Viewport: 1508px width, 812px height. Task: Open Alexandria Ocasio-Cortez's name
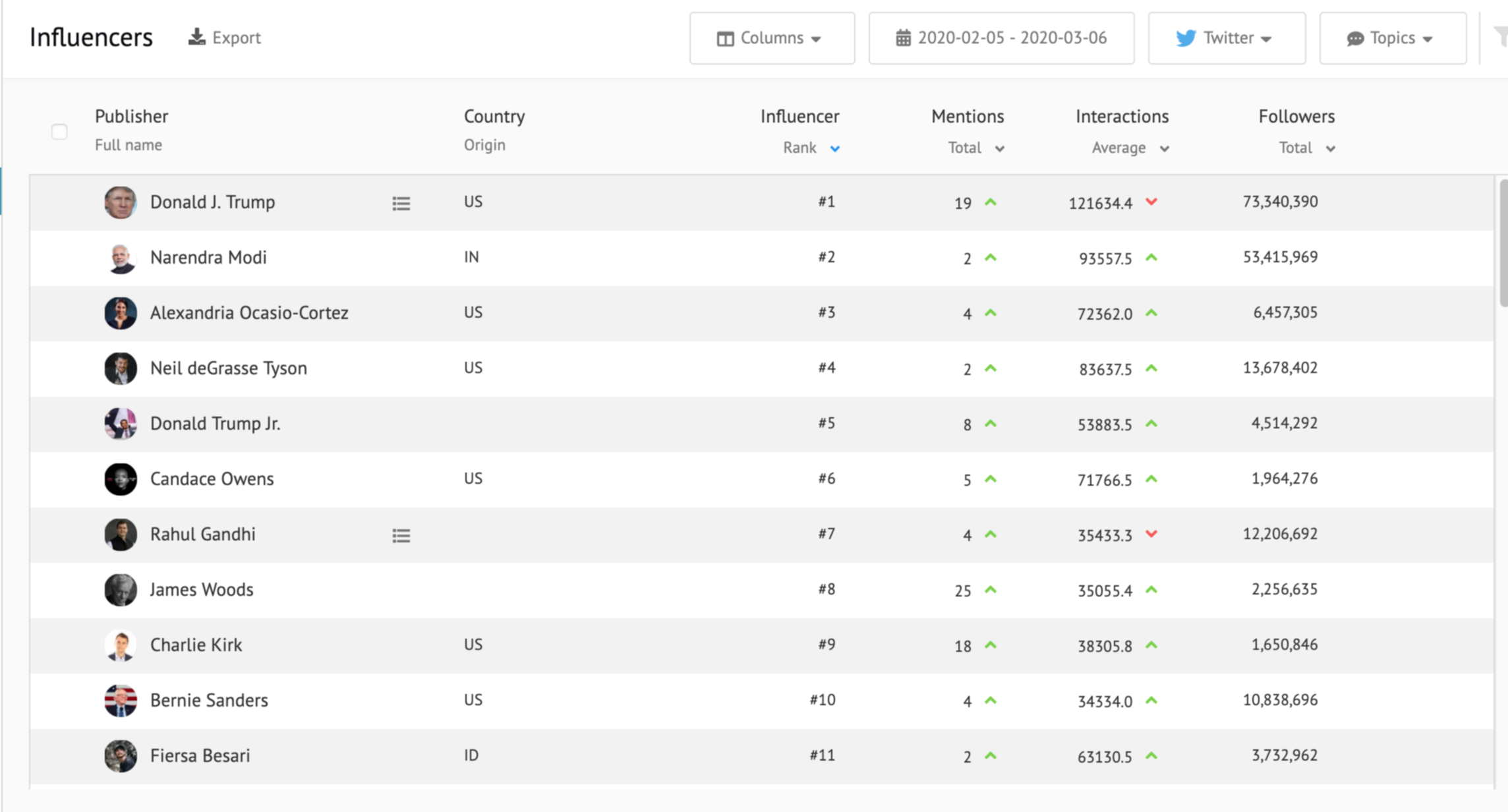249,313
